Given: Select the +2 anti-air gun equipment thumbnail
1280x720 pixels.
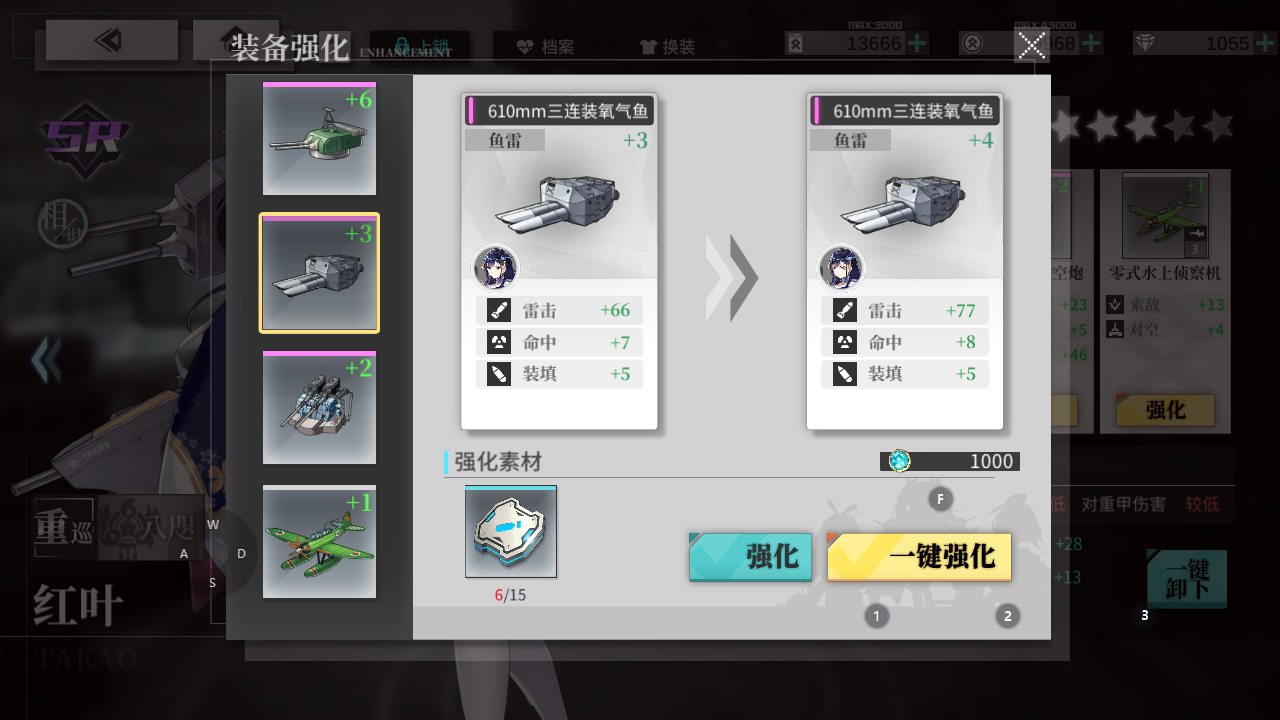Looking at the screenshot, I should 319,407.
